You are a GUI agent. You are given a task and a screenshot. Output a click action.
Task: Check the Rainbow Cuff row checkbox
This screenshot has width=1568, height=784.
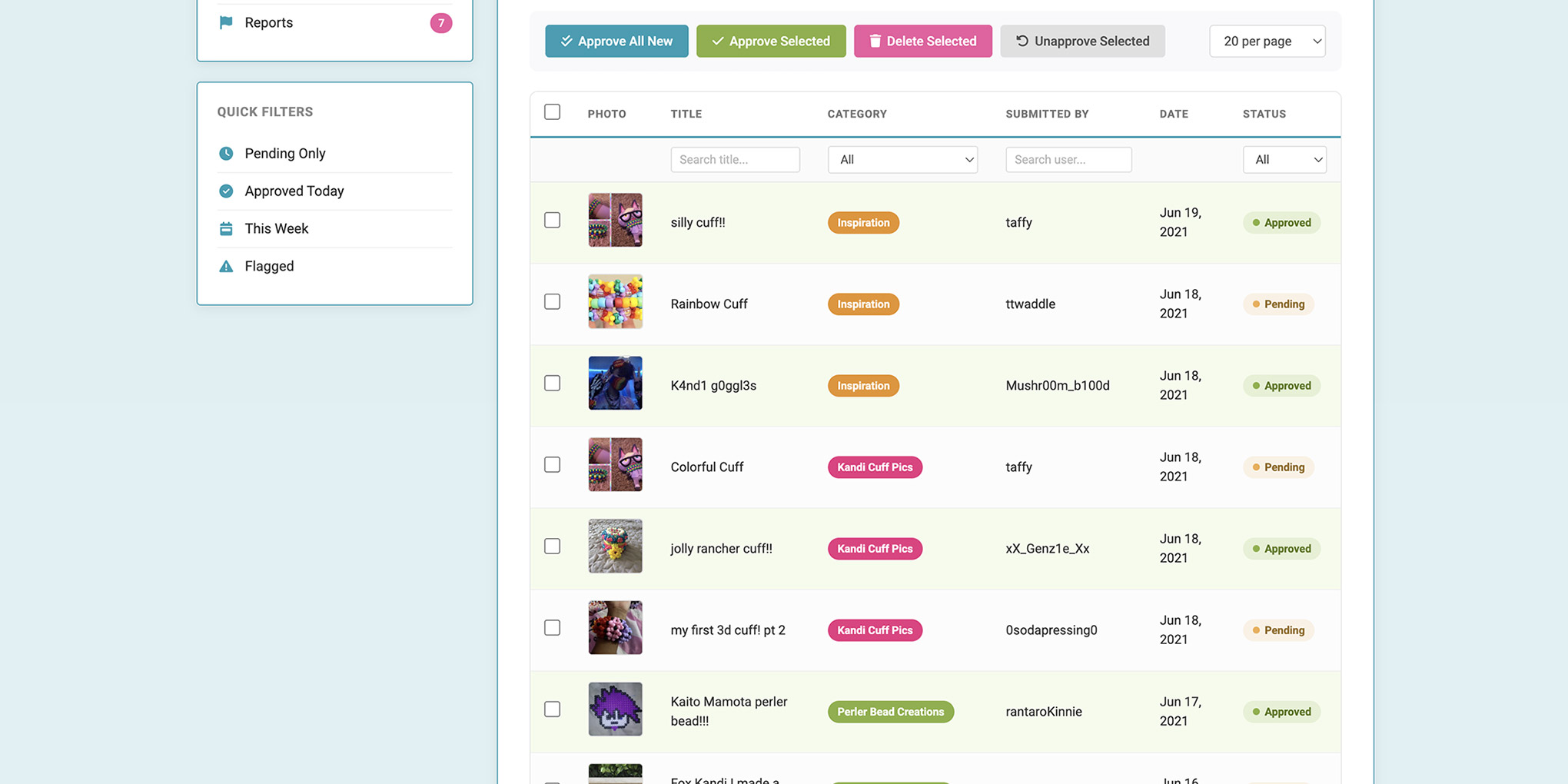click(x=552, y=301)
